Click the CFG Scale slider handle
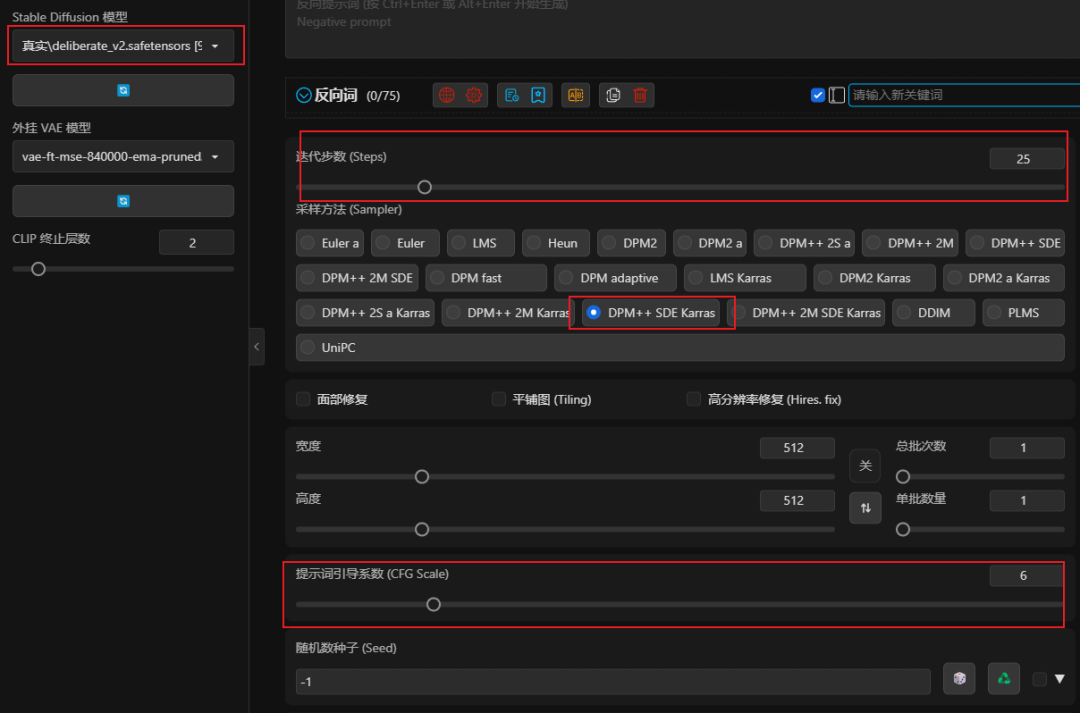The width and height of the screenshot is (1080, 713). point(433,604)
